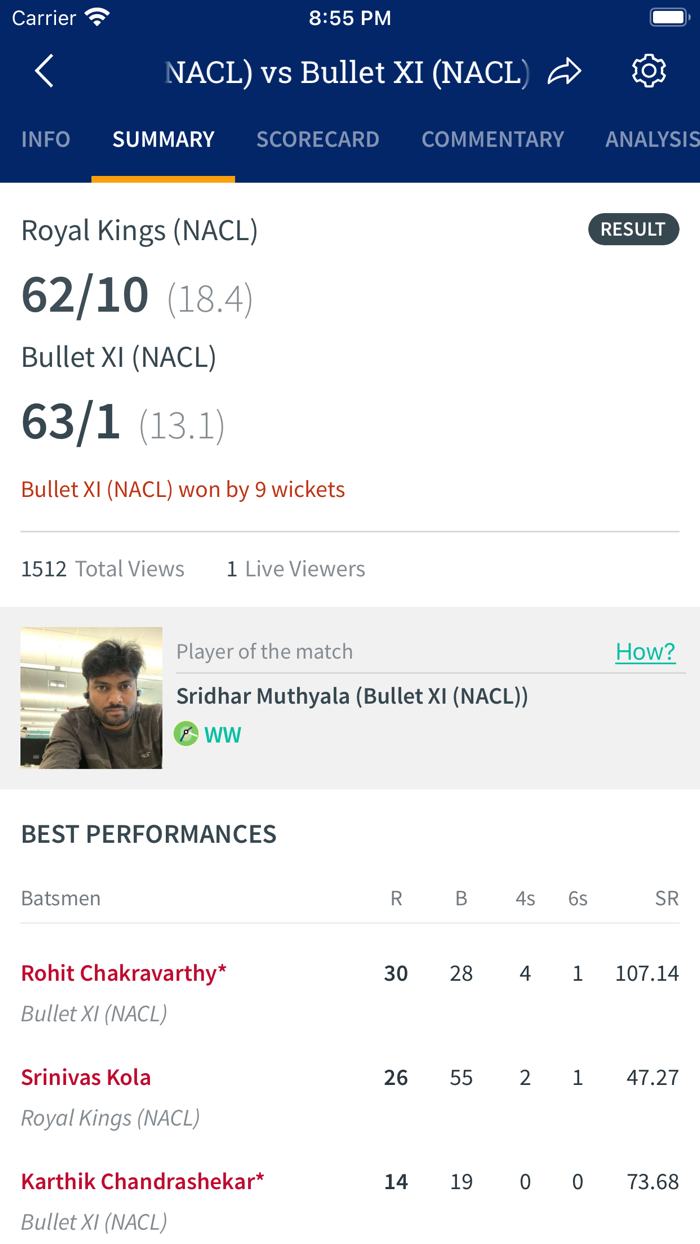Image resolution: width=700 pixels, height=1244 pixels.
Task: Tap the green impact gauge badge next to WW
Action: click(186, 733)
